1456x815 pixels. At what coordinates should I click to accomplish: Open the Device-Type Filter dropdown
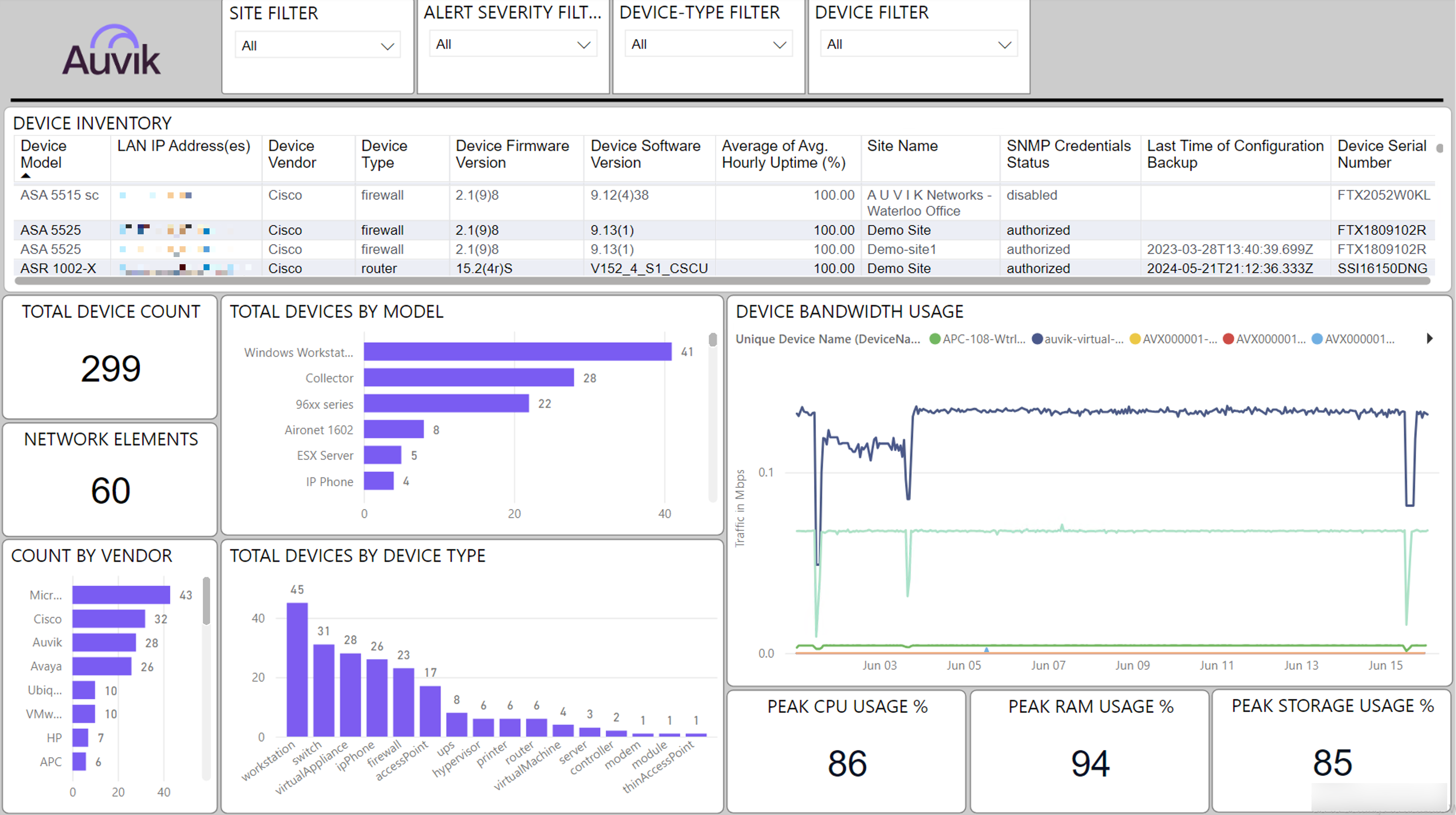[x=708, y=44]
